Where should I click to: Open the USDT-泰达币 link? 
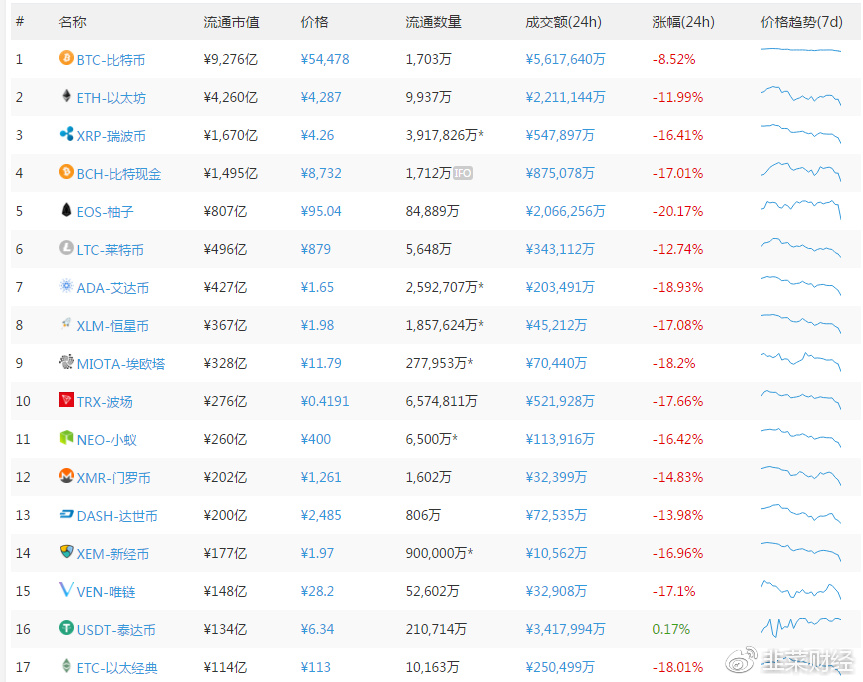pos(116,630)
